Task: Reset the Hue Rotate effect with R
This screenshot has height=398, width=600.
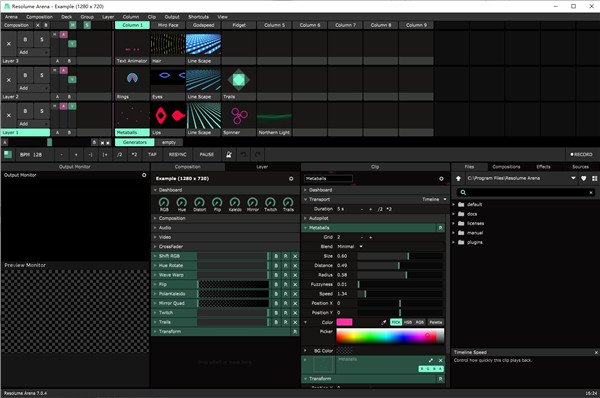Action: click(x=285, y=266)
